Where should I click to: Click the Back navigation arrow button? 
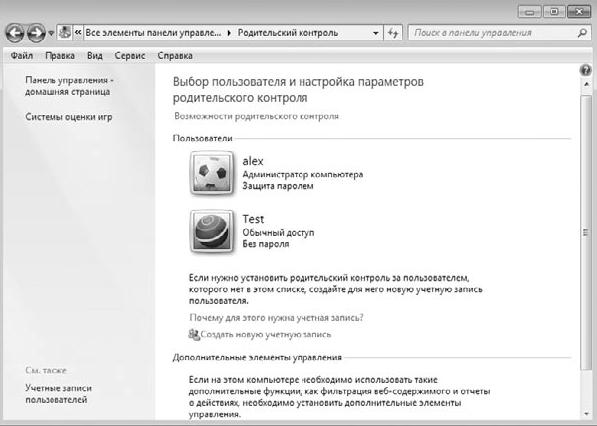coord(15,33)
